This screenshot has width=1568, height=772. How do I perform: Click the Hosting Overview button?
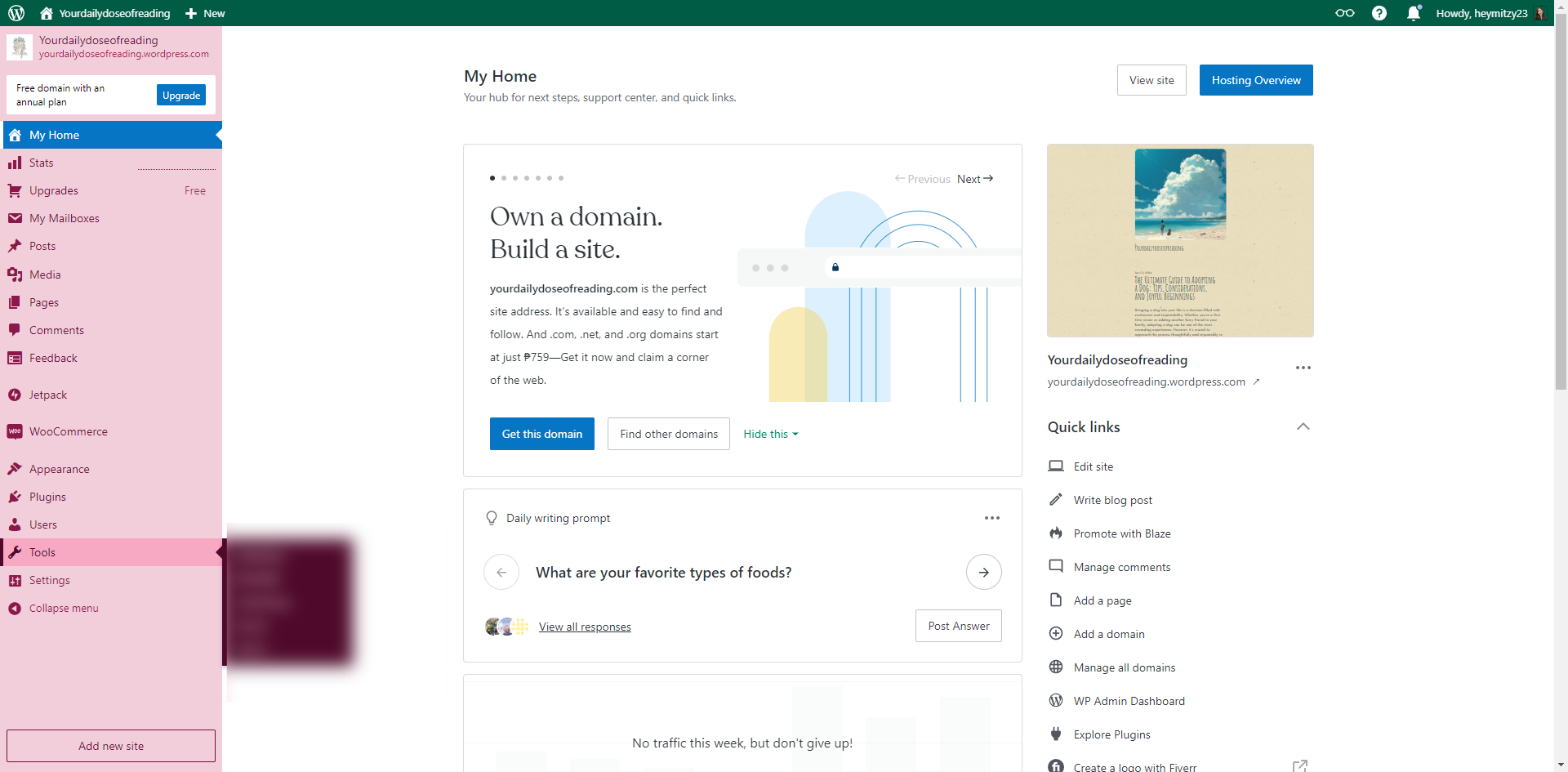1256,80
